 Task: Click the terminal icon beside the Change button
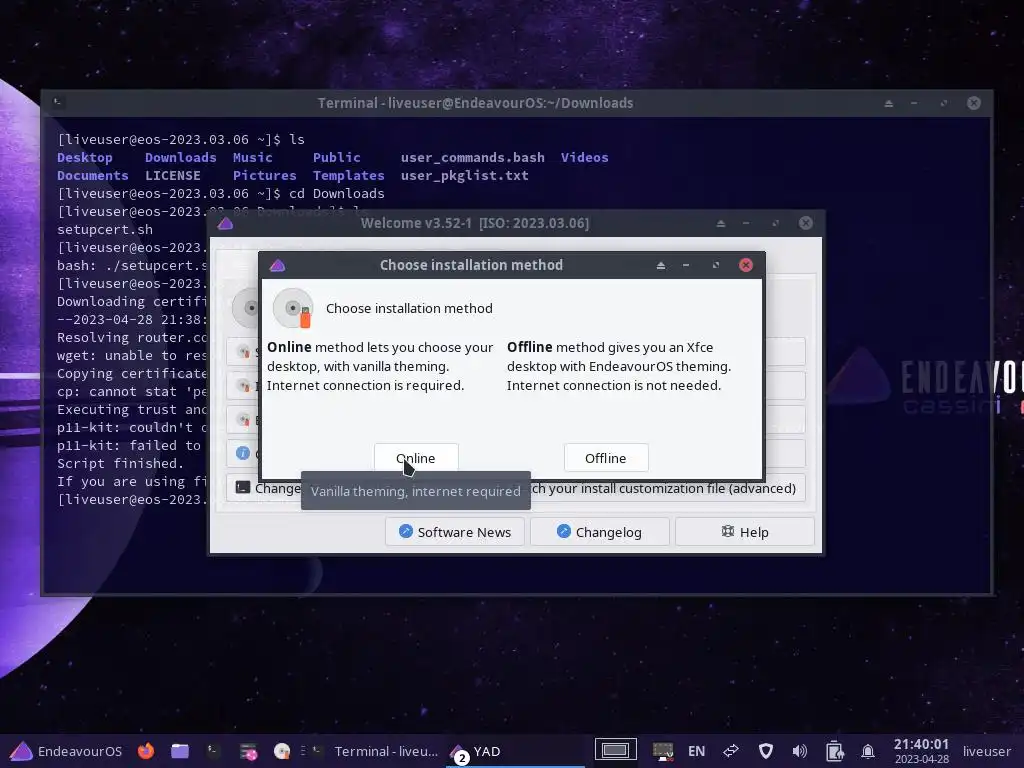point(242,488)
